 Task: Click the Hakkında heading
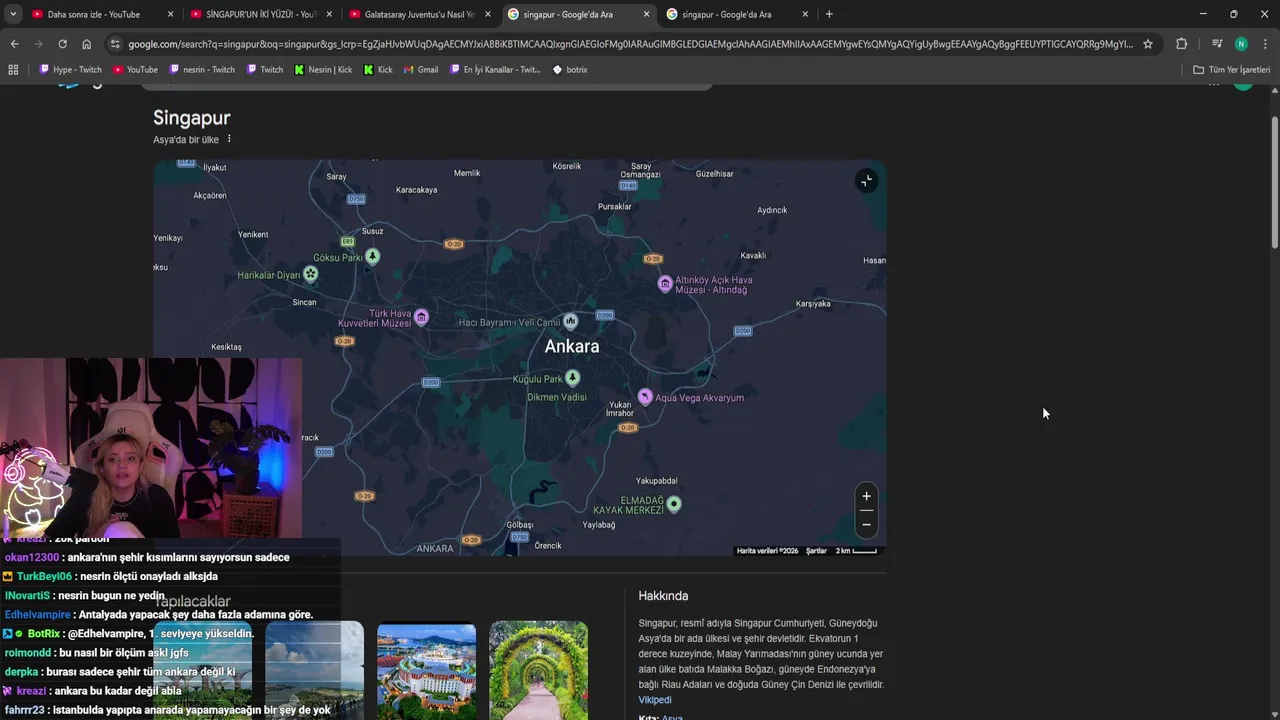pos(663,596)
